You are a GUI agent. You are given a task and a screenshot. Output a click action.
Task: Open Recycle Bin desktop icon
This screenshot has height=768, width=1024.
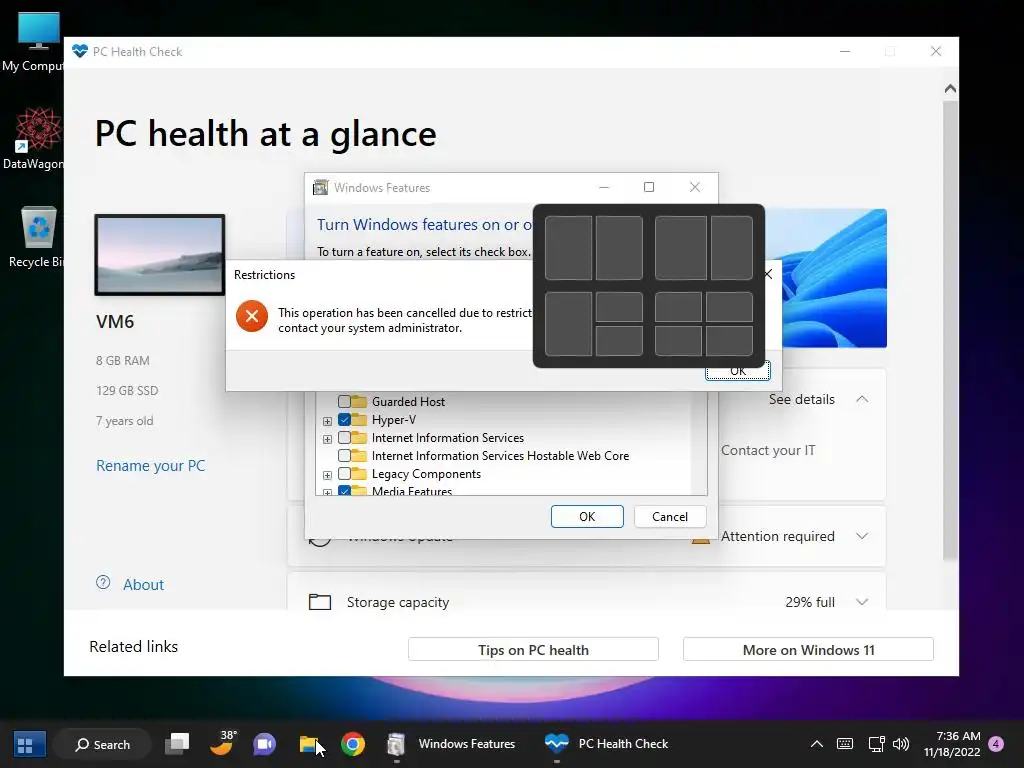[37, 236]
